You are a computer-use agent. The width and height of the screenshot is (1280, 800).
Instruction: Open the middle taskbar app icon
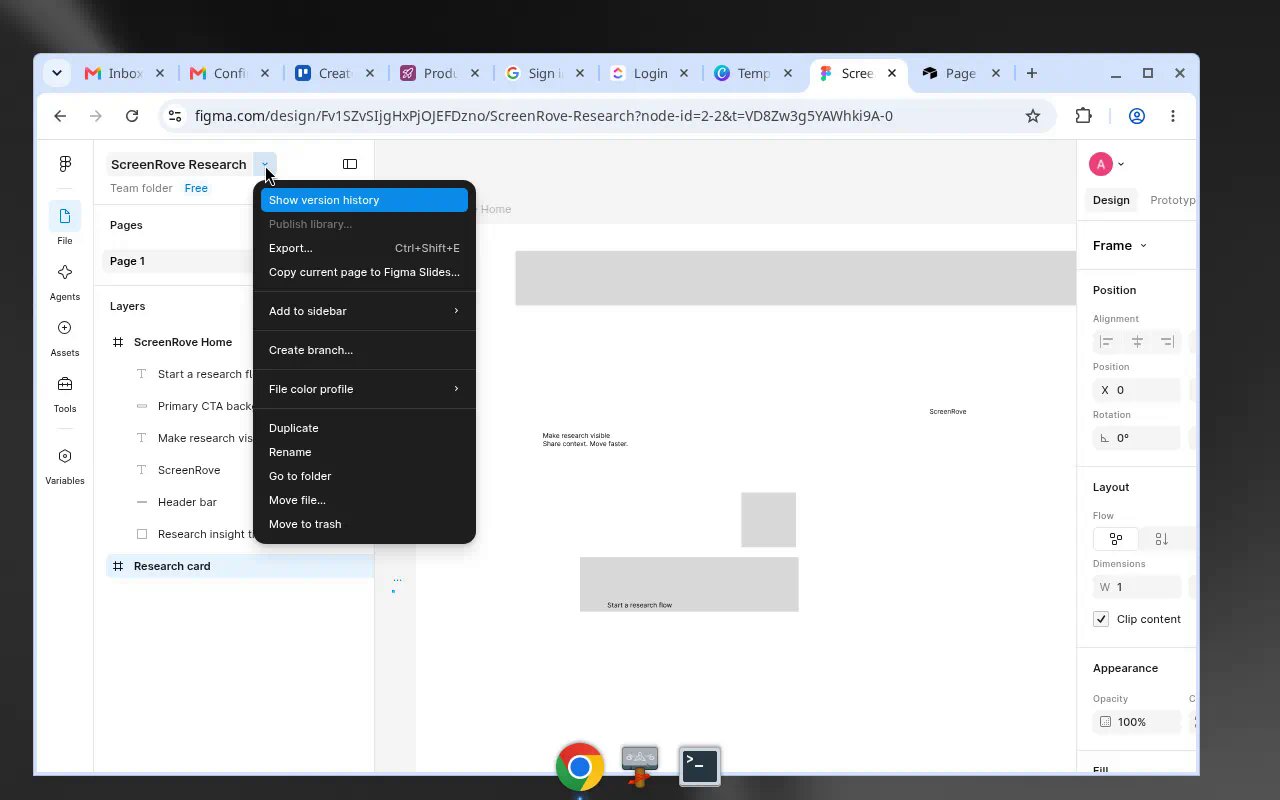coord(640,767)
